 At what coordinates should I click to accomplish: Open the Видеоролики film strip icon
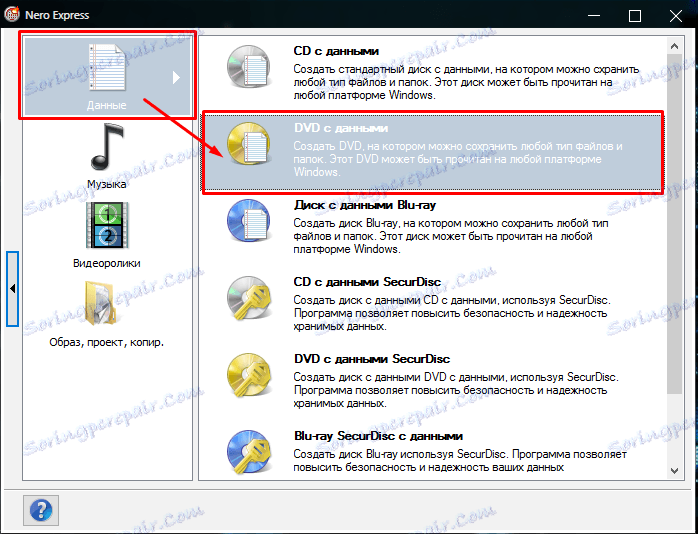(x=107, y=225)
